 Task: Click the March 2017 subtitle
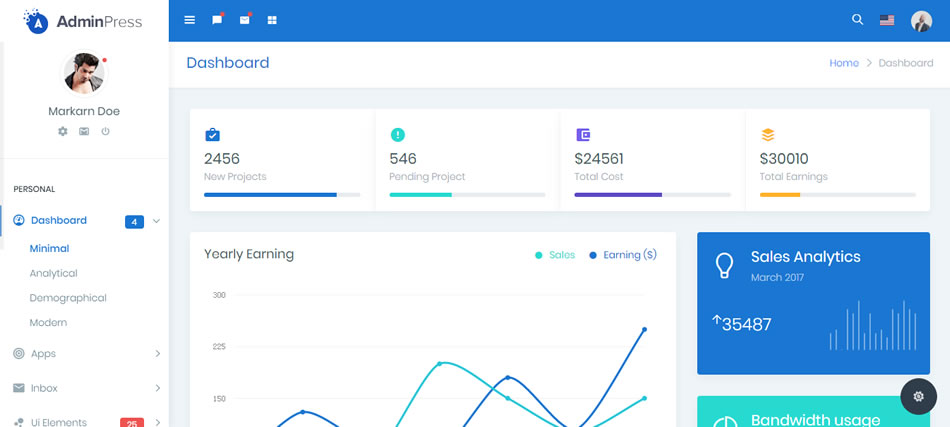[777, 278]
